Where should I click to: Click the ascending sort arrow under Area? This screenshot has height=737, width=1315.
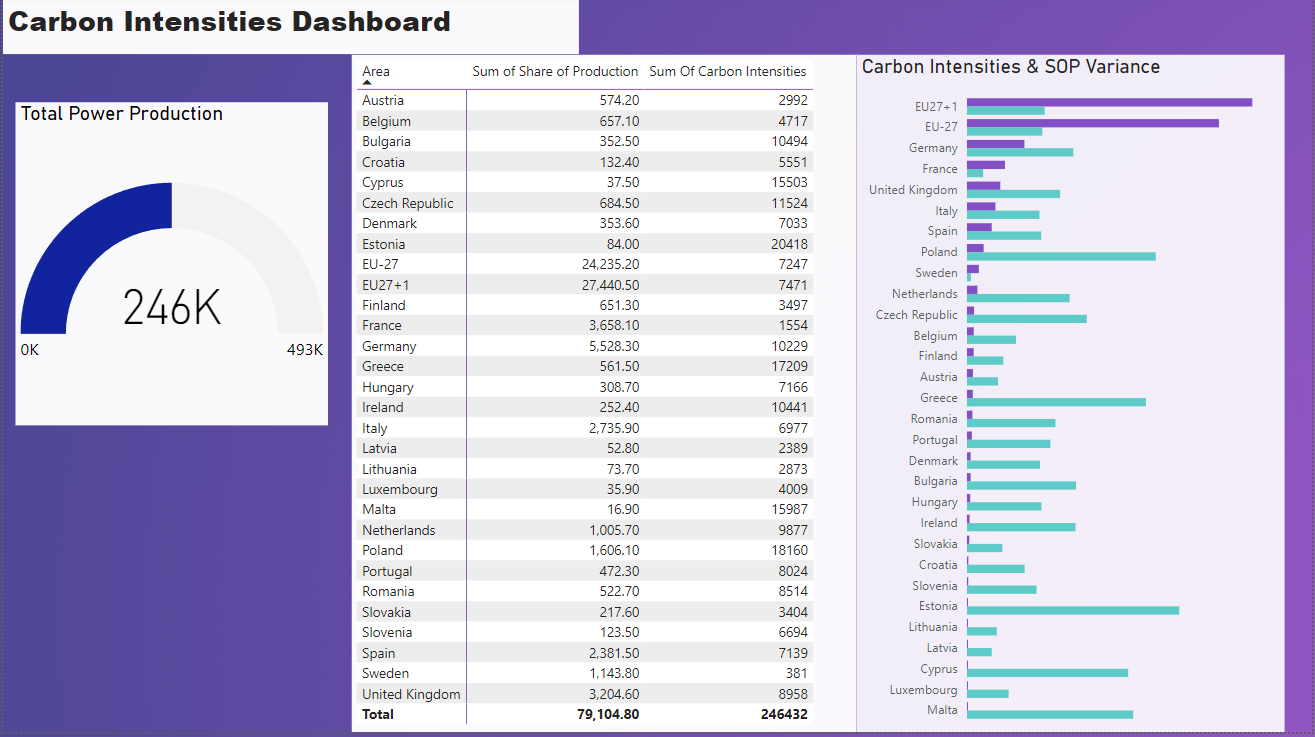tap(365, 81)
